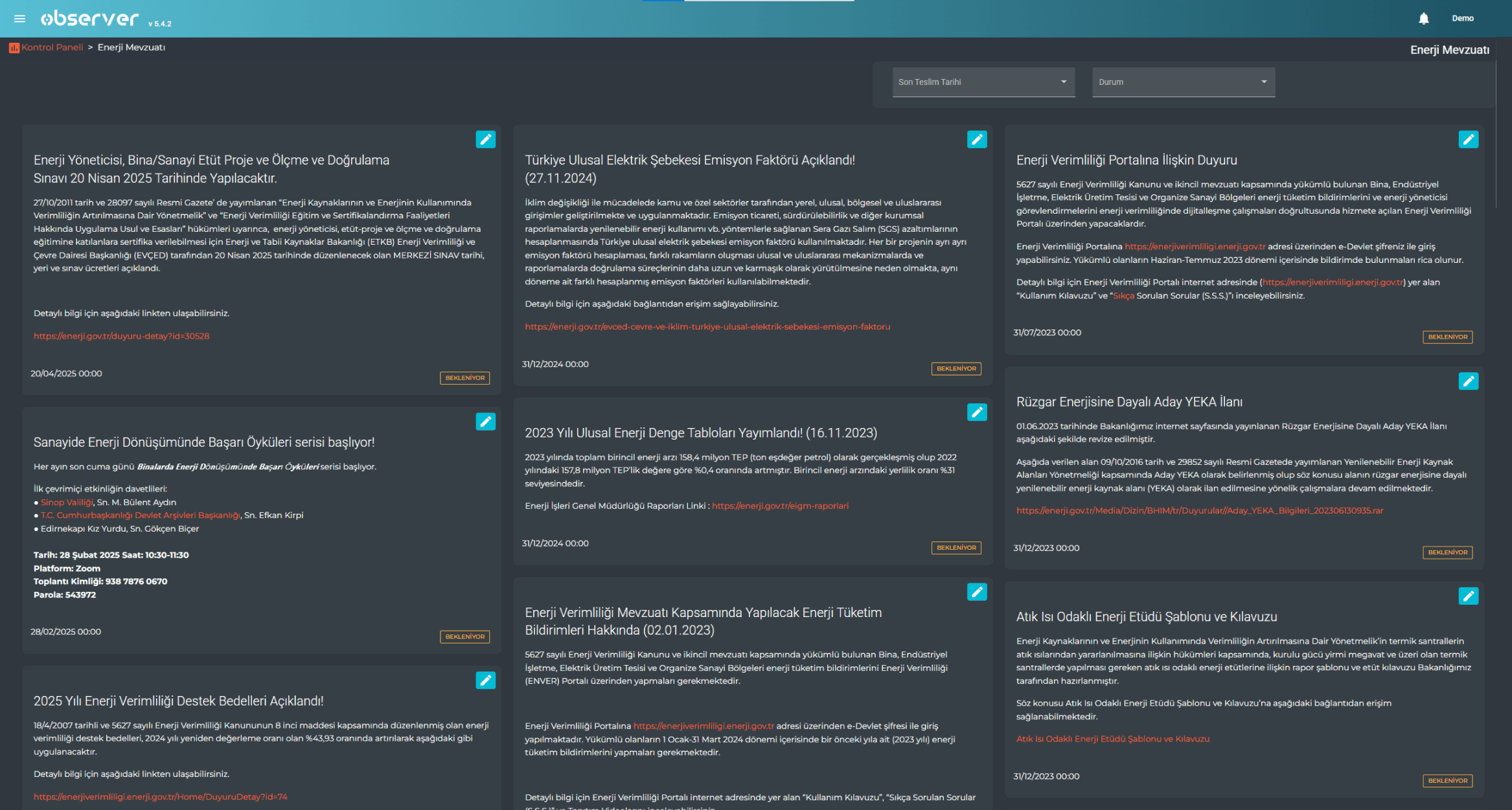
Task: Click BEKLENİYOR badge on Enerji Denge Tabloları card
Action: pos(956,548)
